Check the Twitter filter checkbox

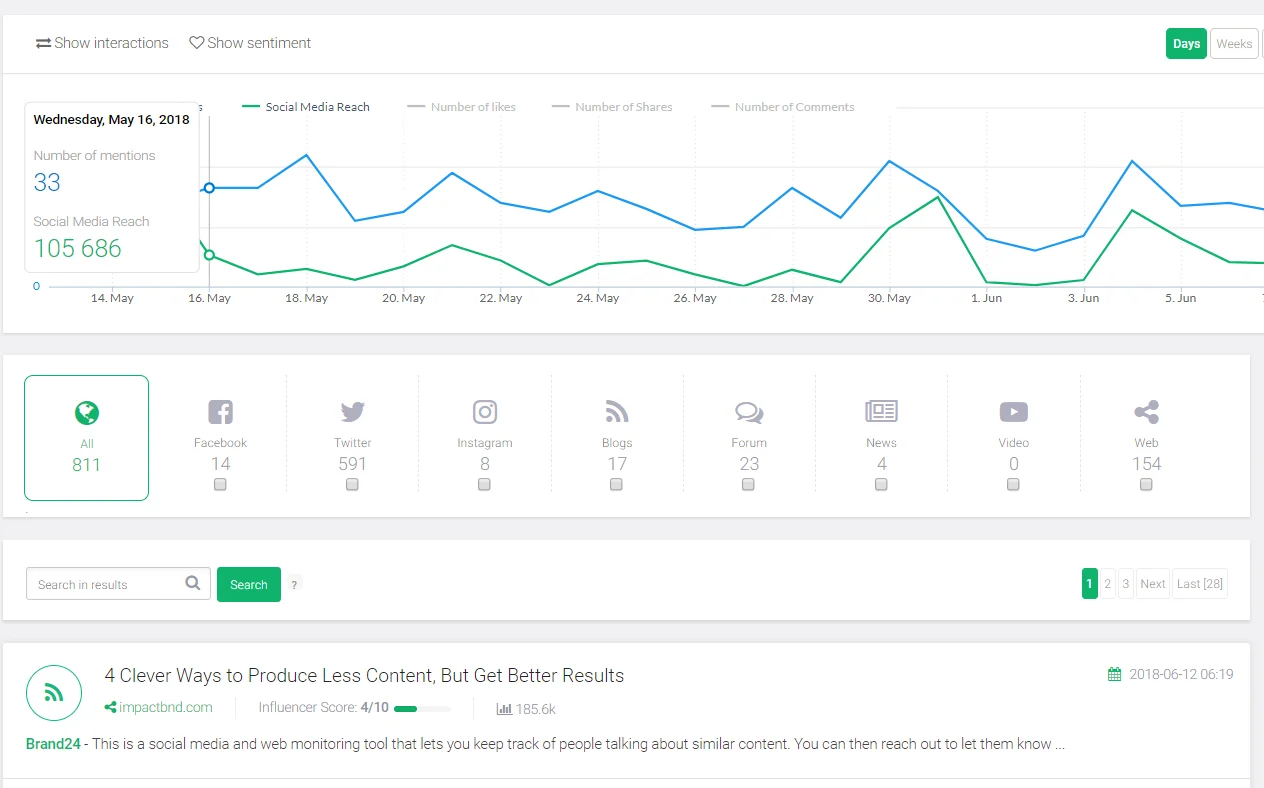[x=352, y=484]
